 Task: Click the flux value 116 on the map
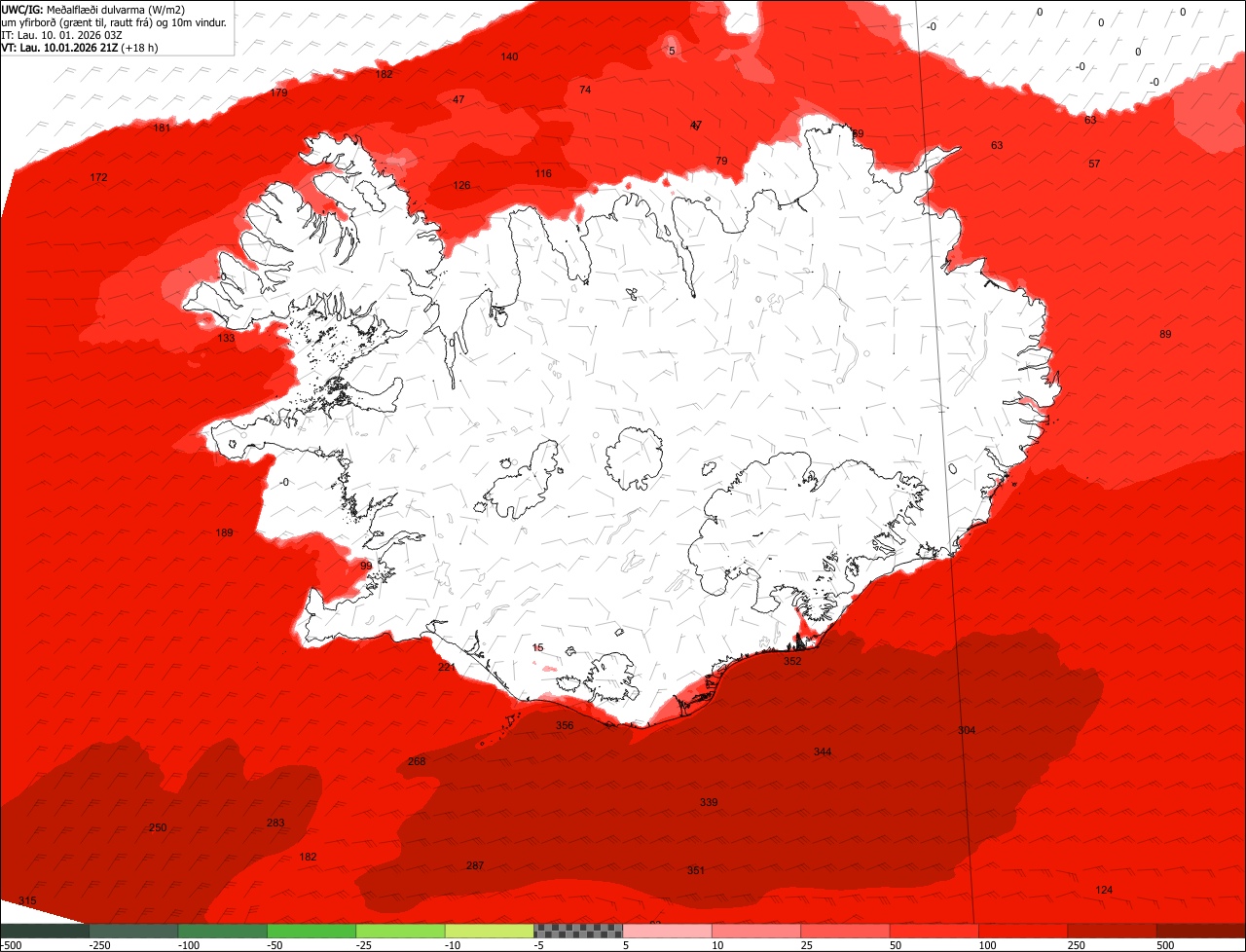543,173
